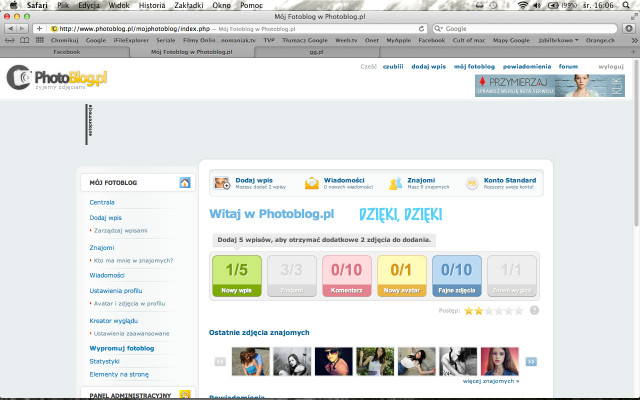Open Spotlight search magnifier in menu bar
This screenshot has height=400, width=640.
click(x=626, y=5)
